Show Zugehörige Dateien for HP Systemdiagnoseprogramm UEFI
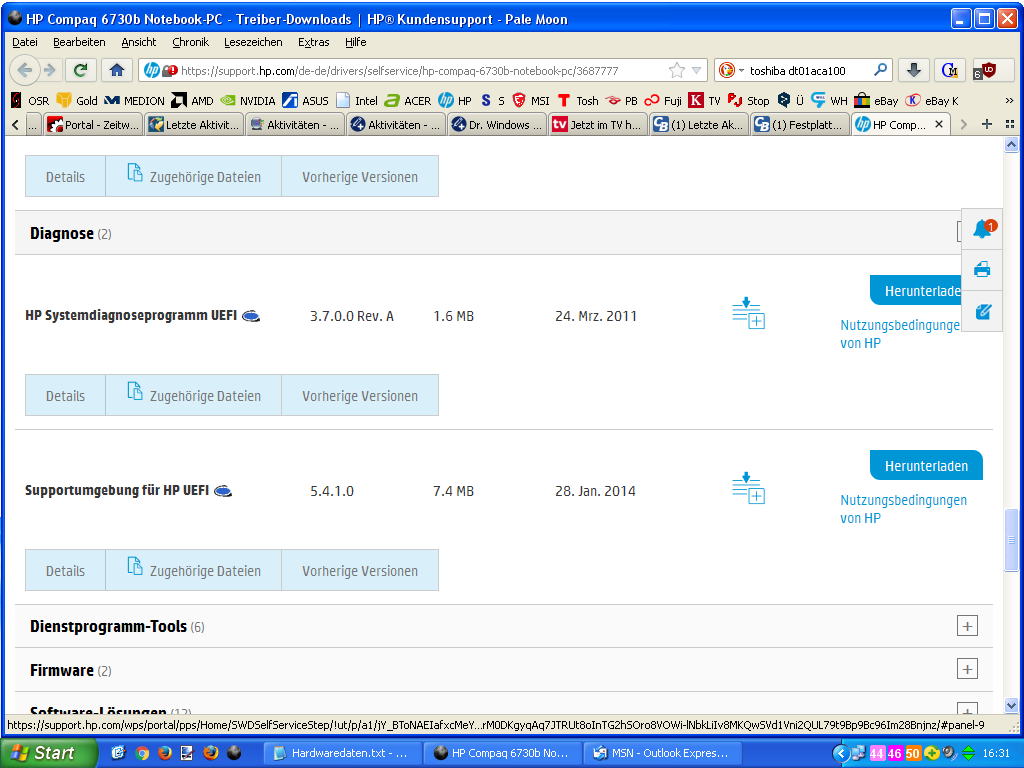Viewport: 1024px width, 768px height. click(x=193, y=394)
